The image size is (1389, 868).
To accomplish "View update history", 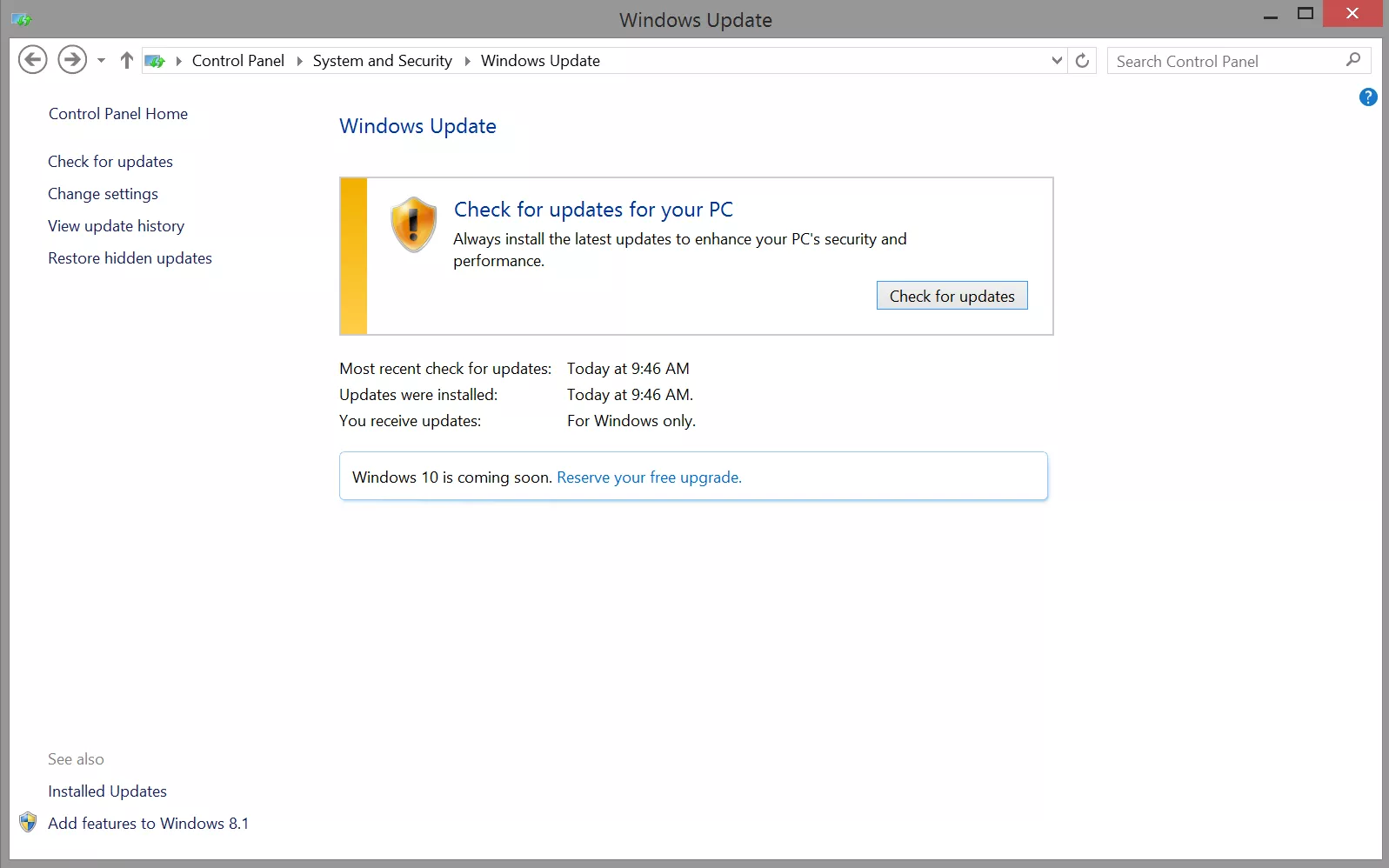I will (116, 226).
